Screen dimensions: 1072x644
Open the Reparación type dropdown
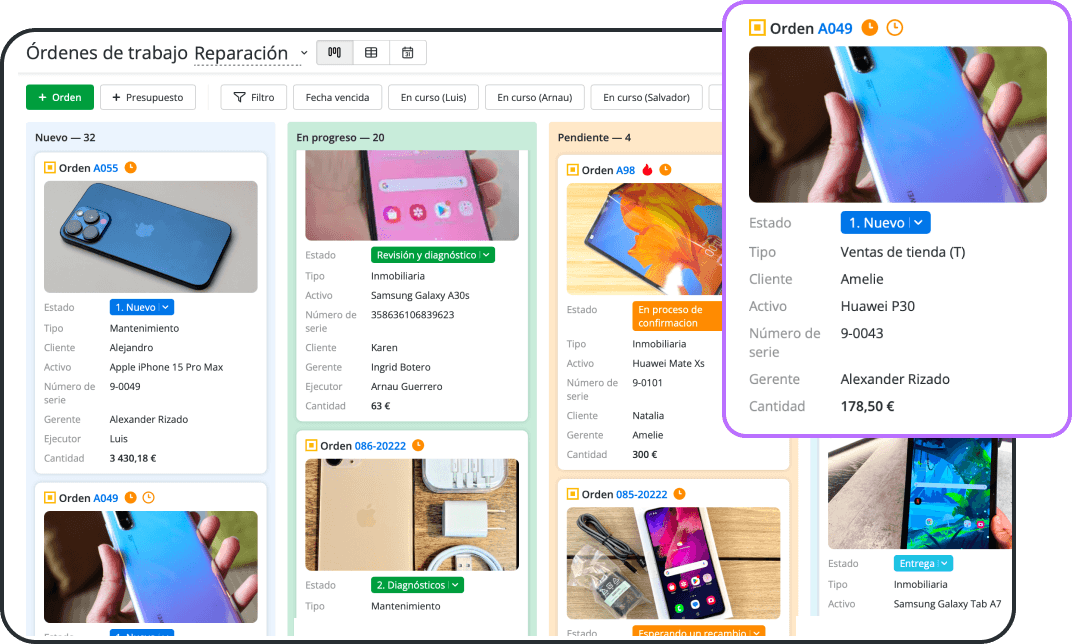point(251,53)
